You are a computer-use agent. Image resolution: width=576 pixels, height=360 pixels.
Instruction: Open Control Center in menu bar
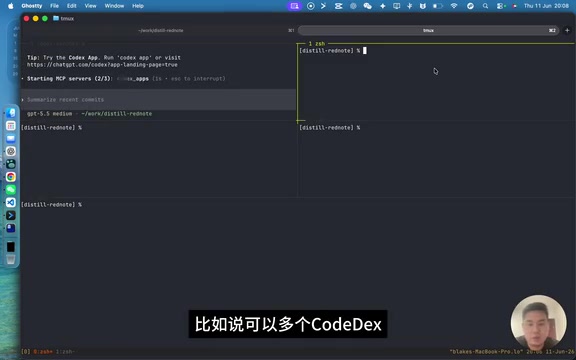pyautogui.click(x=500, y=6)
